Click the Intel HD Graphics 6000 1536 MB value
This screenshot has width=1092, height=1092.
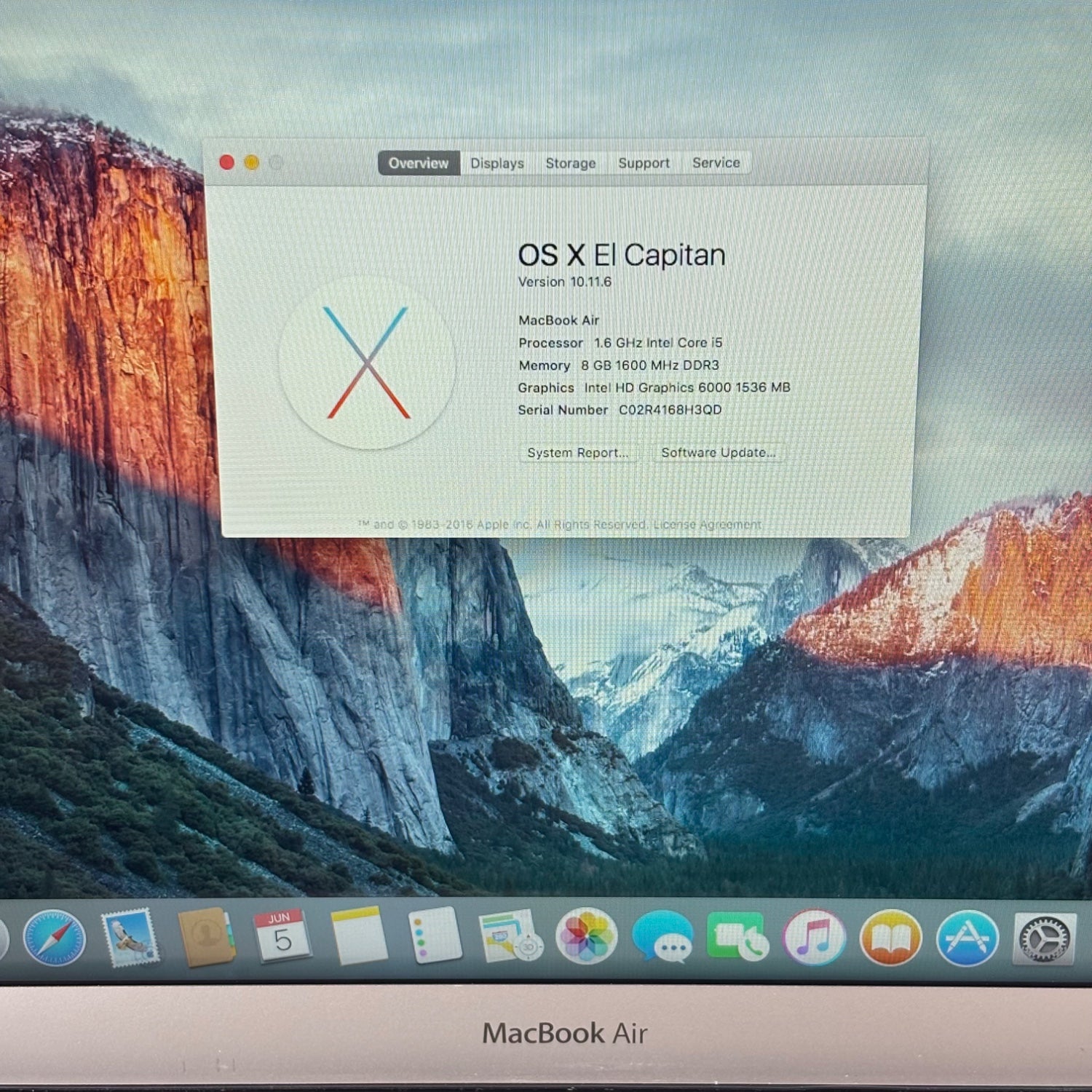(x=687, y=387)
